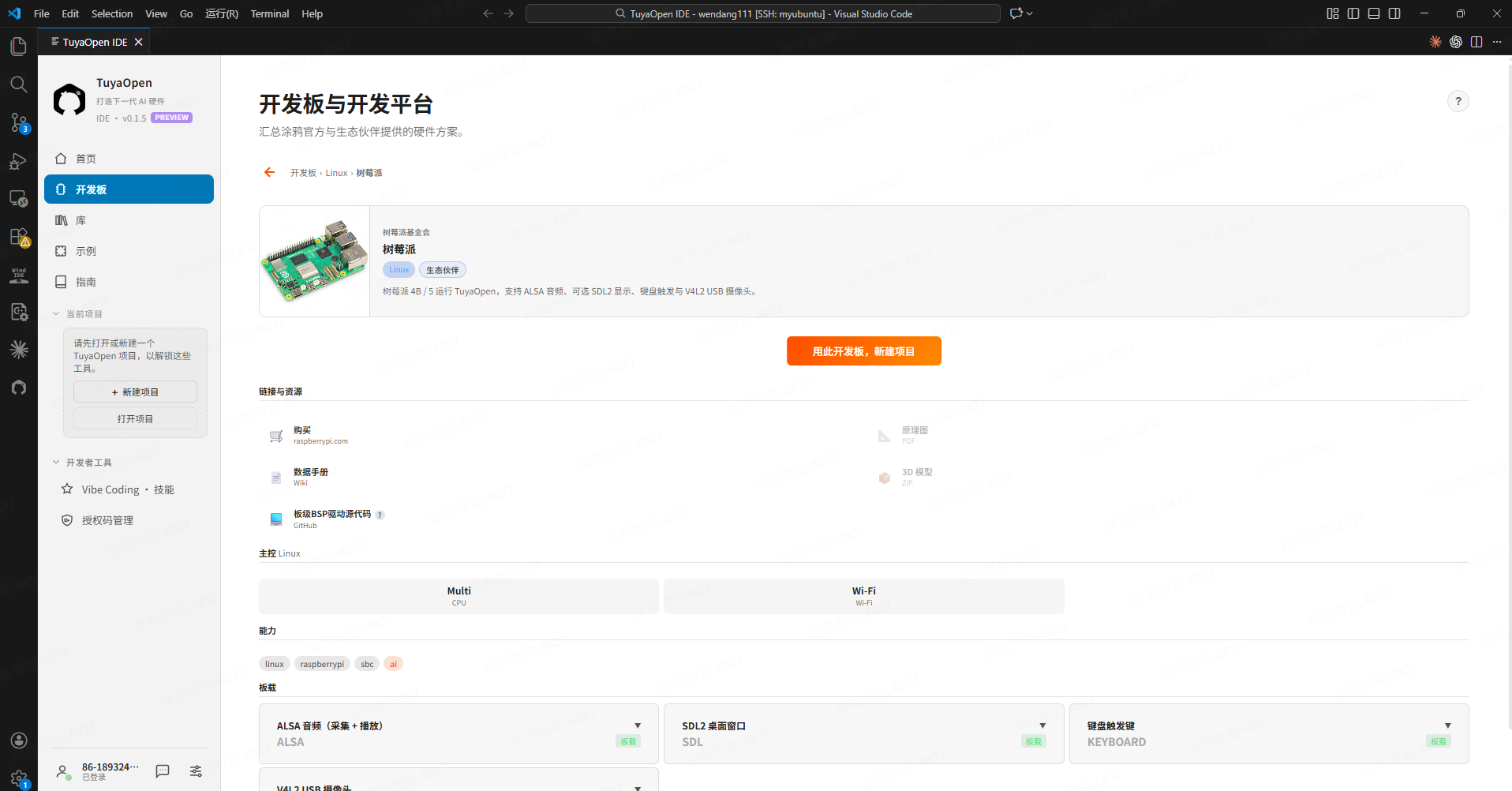
Task: Open the File menu
Action: (42, 13)
